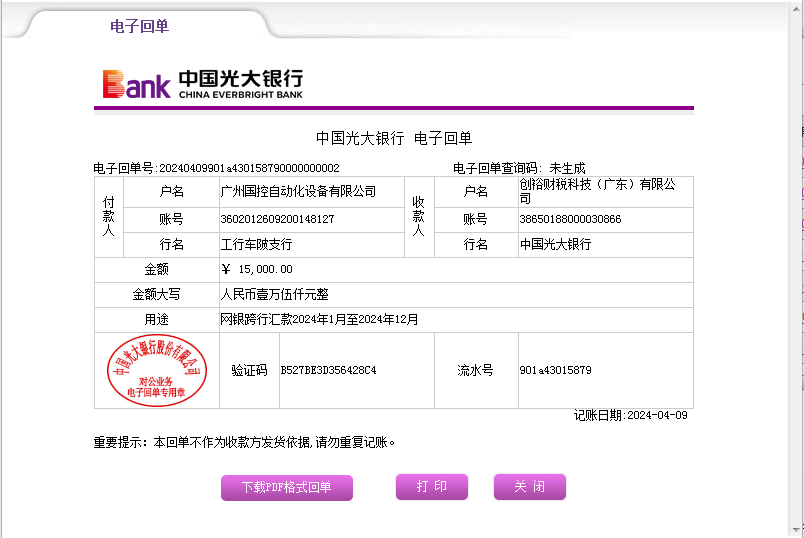Viewport: 804px width, 538px height.
Task: Click the purpose 网银跨行汇款2024年1月至2024年12月
Action: [x=319, y=320]
